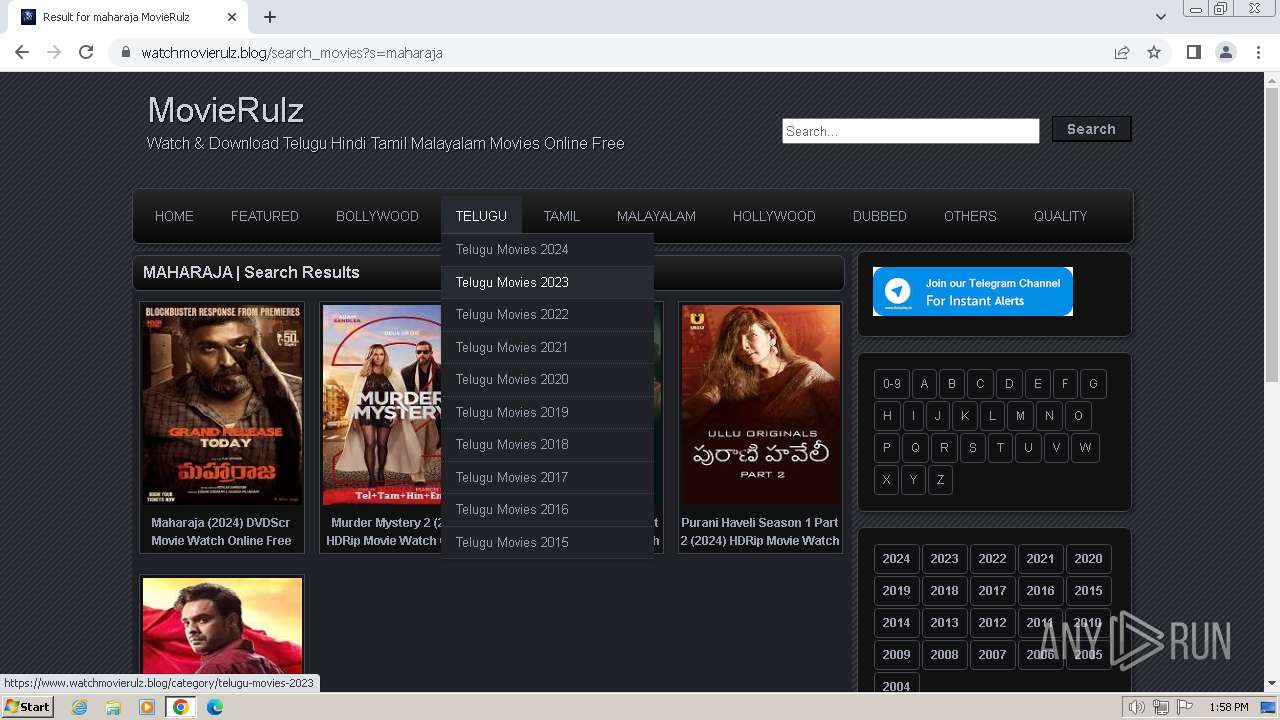The height and width of the screenshot is (720, 1280).
Task: Open the DUBBED menu
Action: pyautogui.click(x=880, y=216)
